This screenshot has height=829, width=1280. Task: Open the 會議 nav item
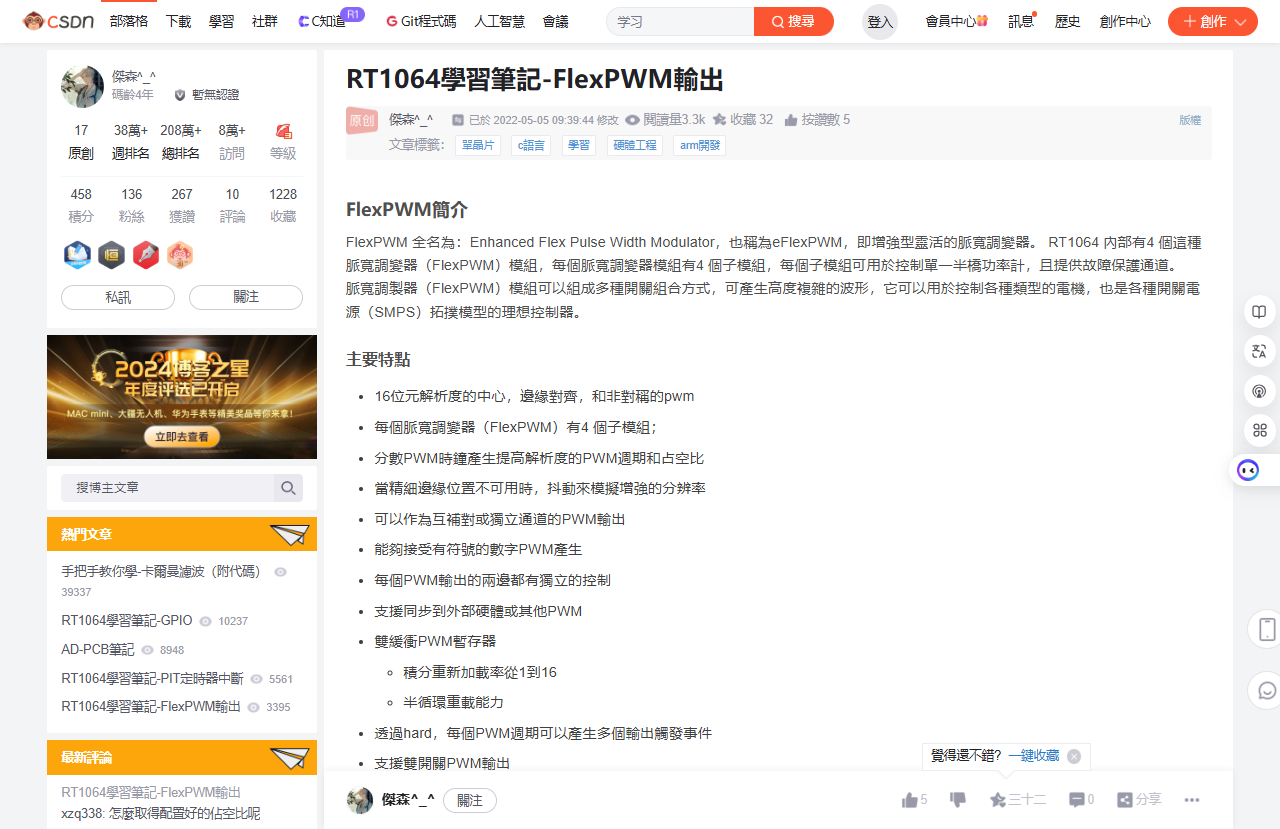click(555, 21)
